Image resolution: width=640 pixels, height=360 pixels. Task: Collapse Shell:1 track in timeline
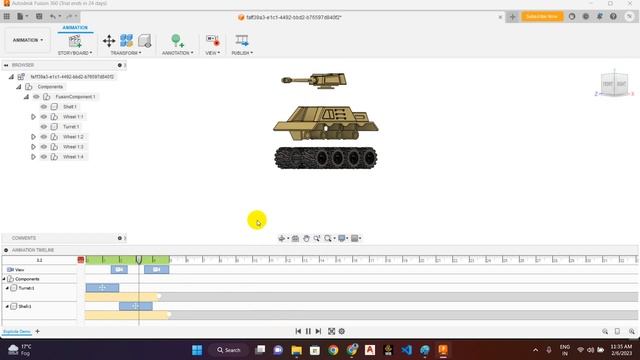(7, 306)
